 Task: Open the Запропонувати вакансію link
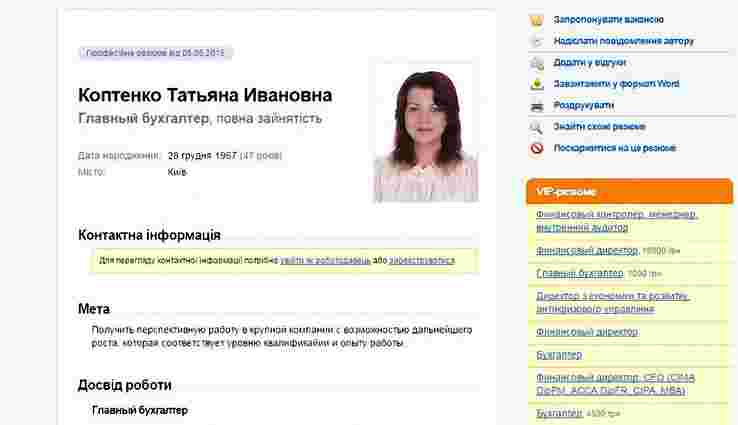[609, 19]
